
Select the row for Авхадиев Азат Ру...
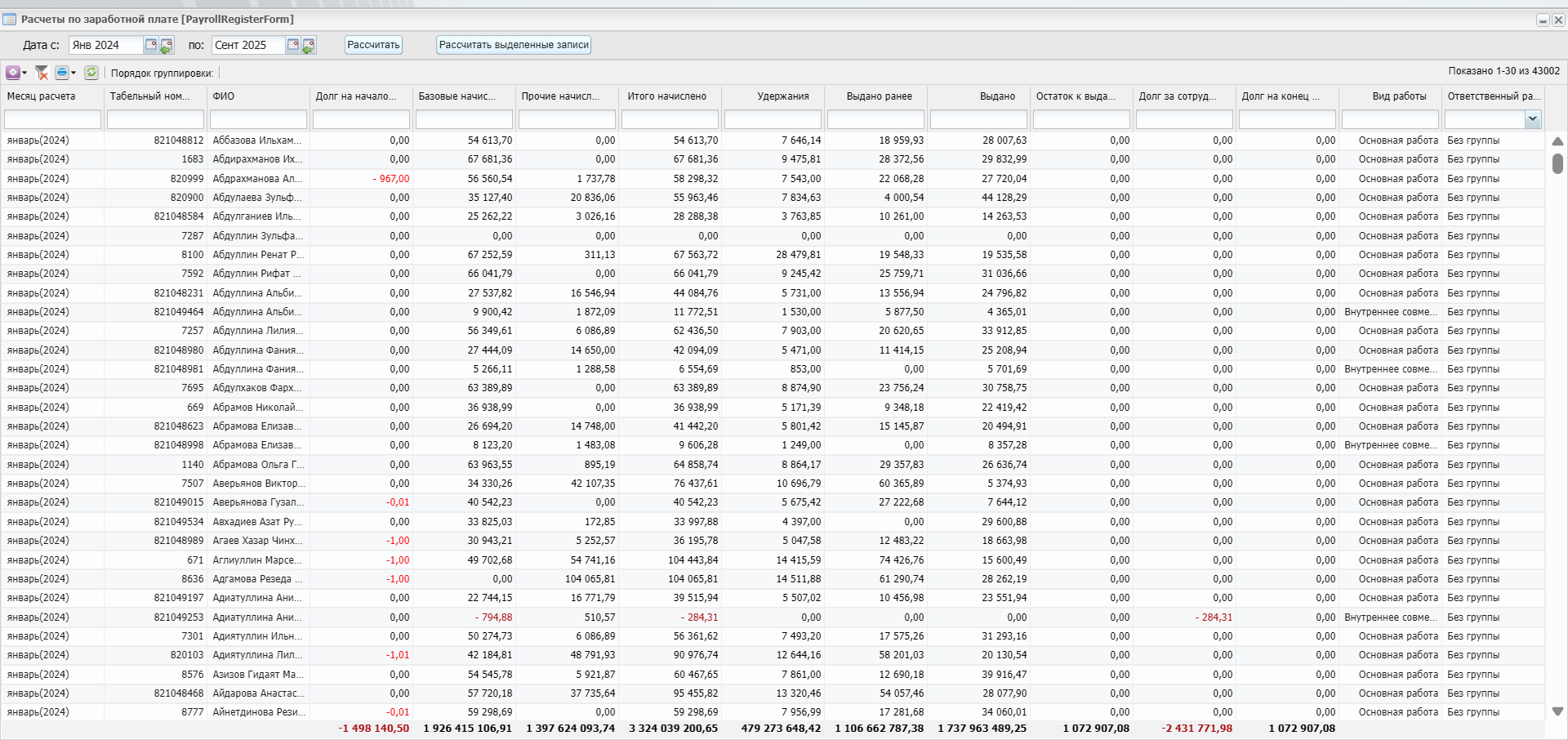tap(773, 522)
